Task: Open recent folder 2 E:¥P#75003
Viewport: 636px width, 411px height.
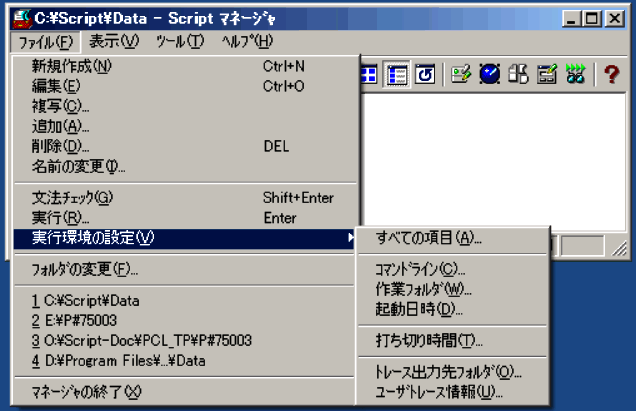Action: click(185, 321)
